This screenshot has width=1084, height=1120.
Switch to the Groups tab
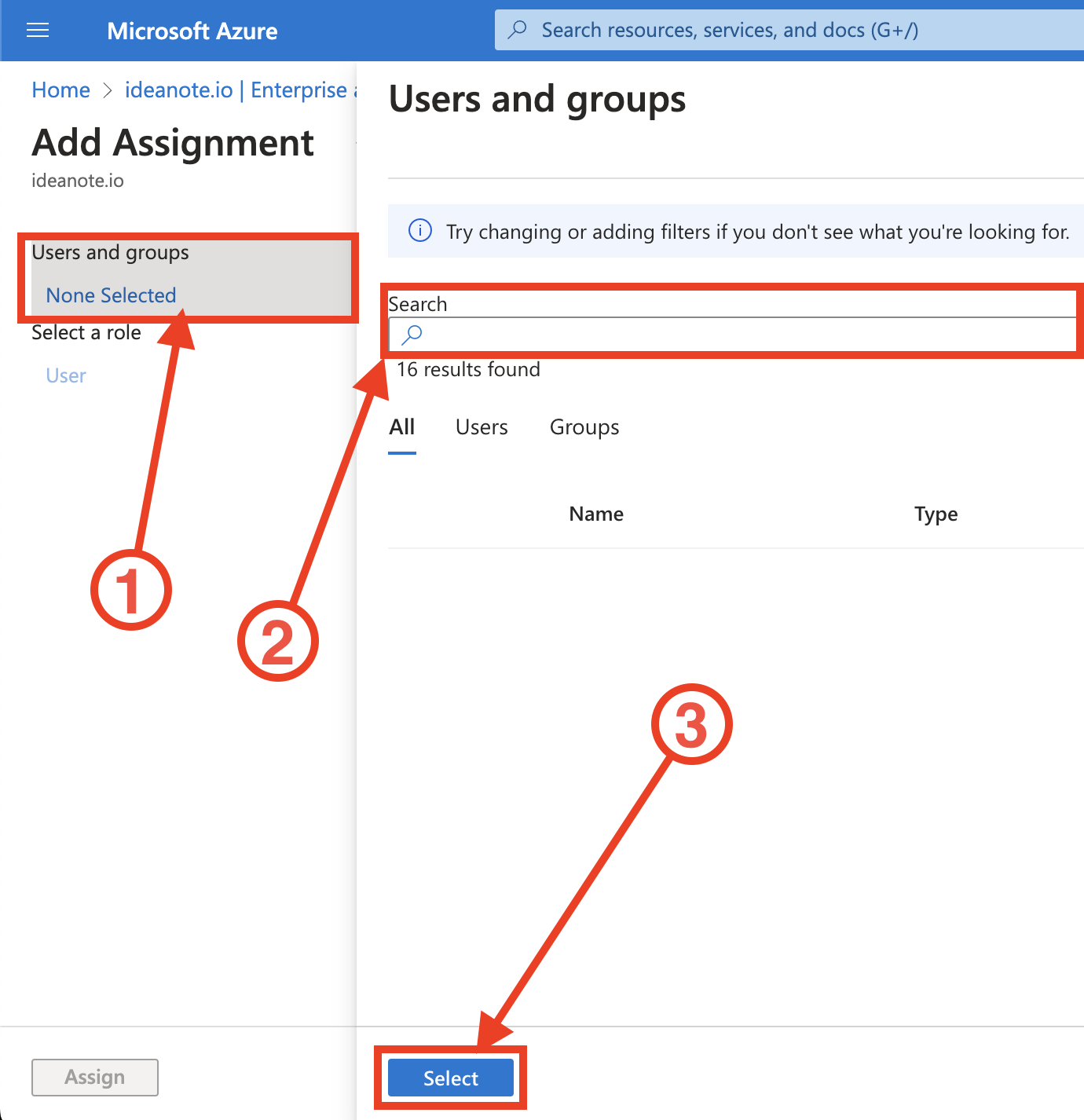584,427
